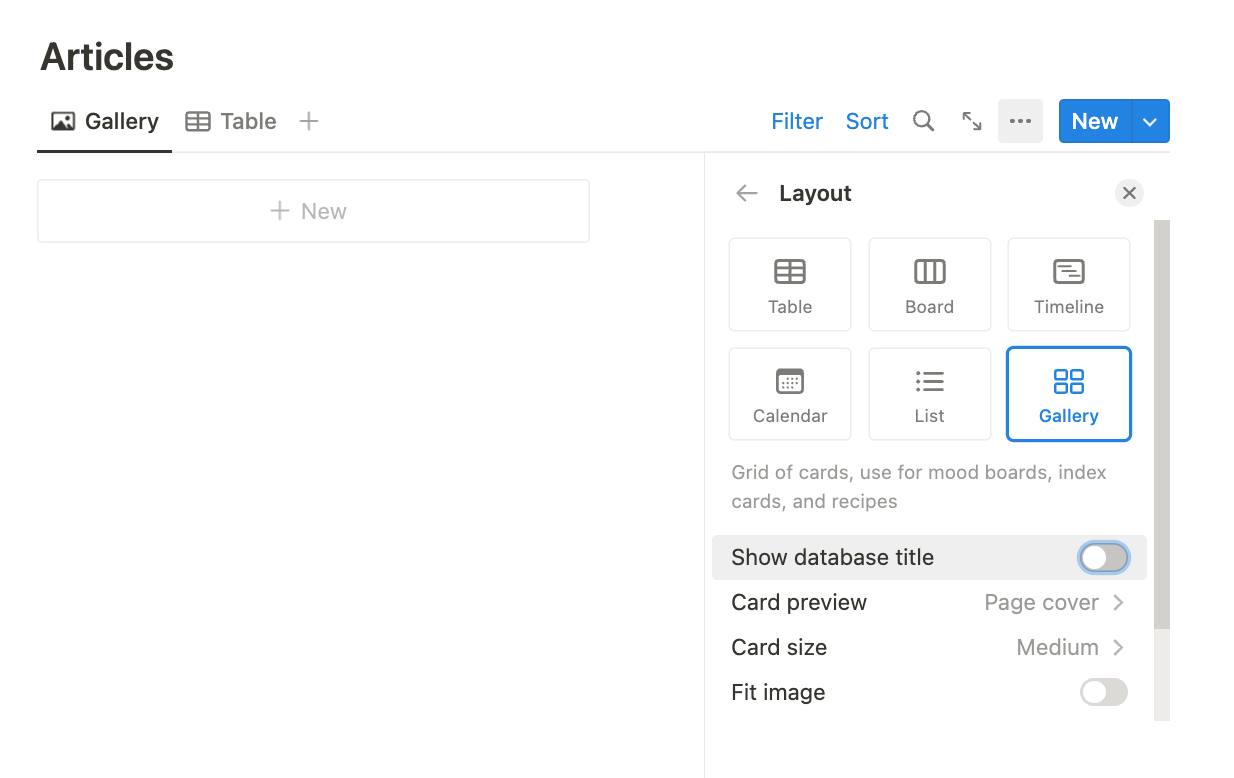Choose the Board layout option
The width and height of the screenshot is (1234, 778).
pyautogui.click(x=930, y=284)
